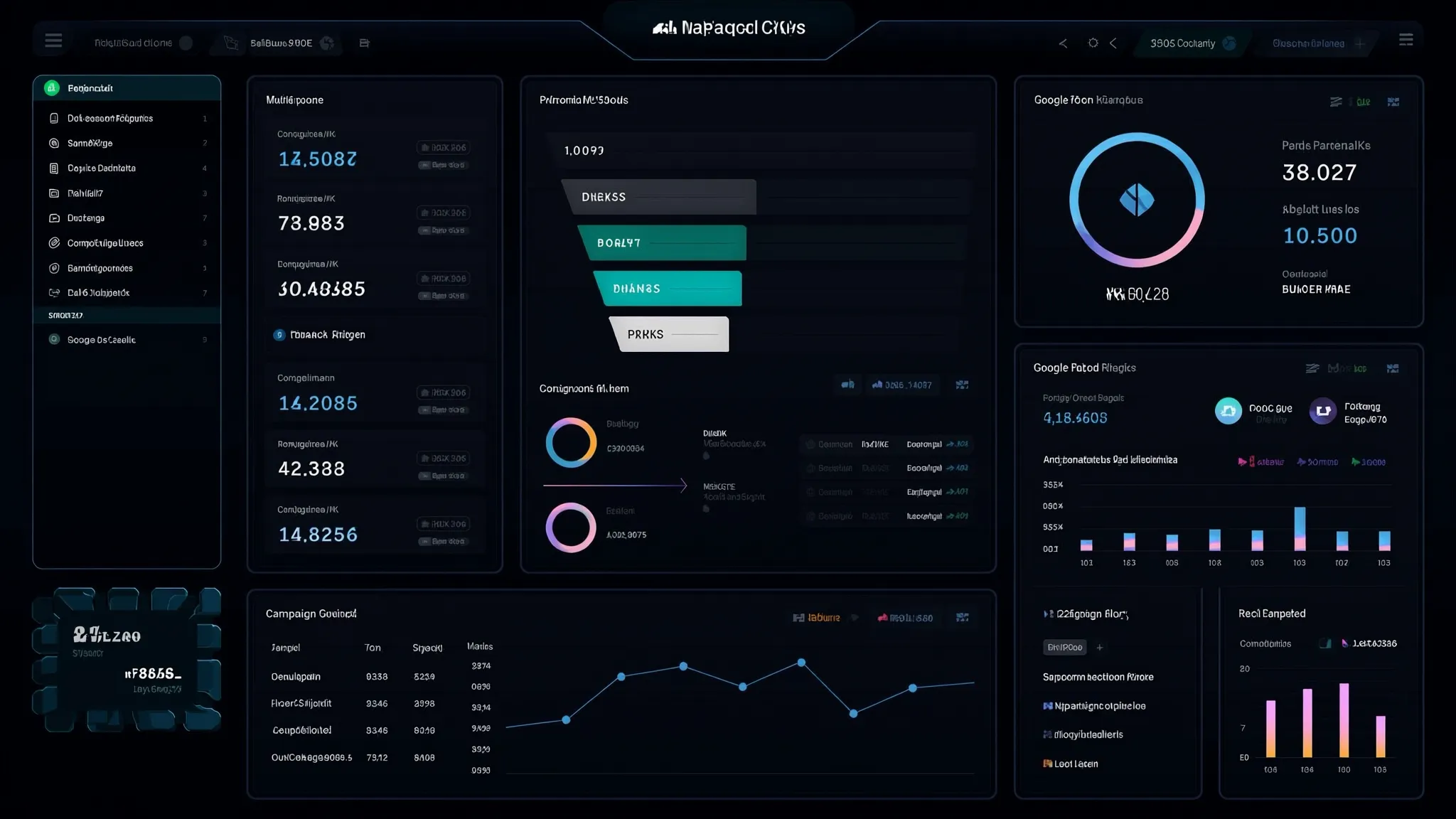Viewport: 1456px width, 819px height.
Task: Tick the checkbox in the Doonongal table row
Action: coord(809,444)
